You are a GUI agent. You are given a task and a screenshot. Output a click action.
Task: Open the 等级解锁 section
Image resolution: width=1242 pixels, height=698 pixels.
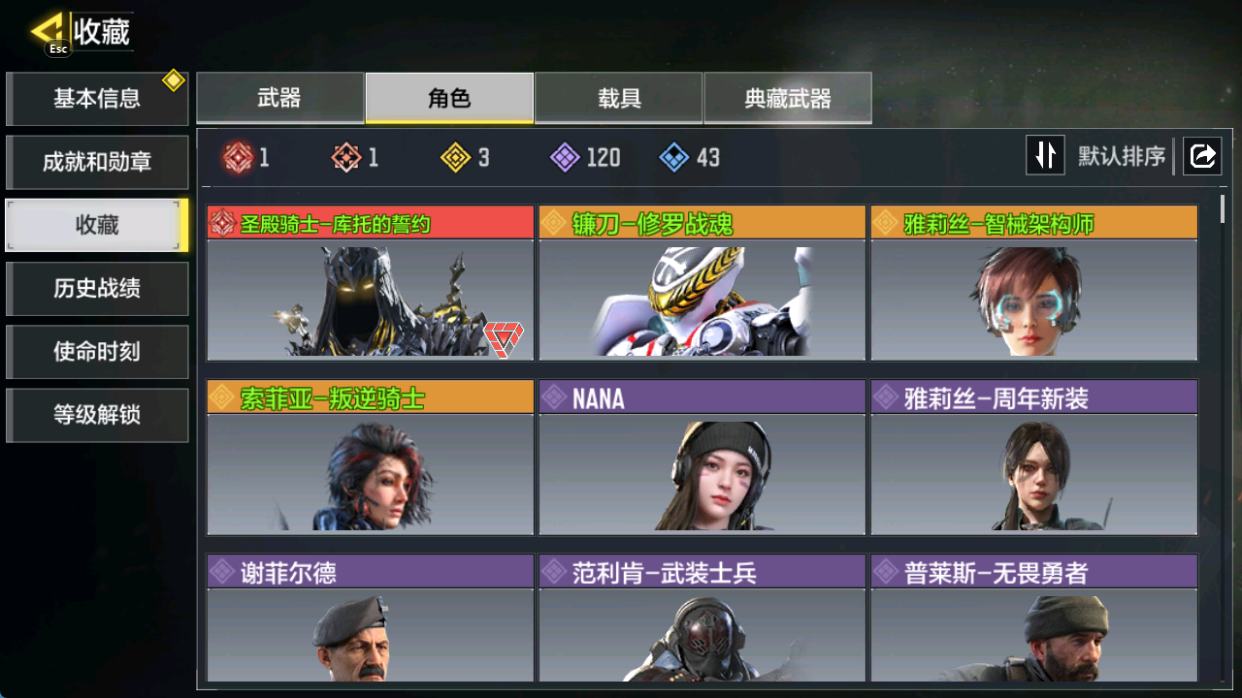[x=97, y=415]
